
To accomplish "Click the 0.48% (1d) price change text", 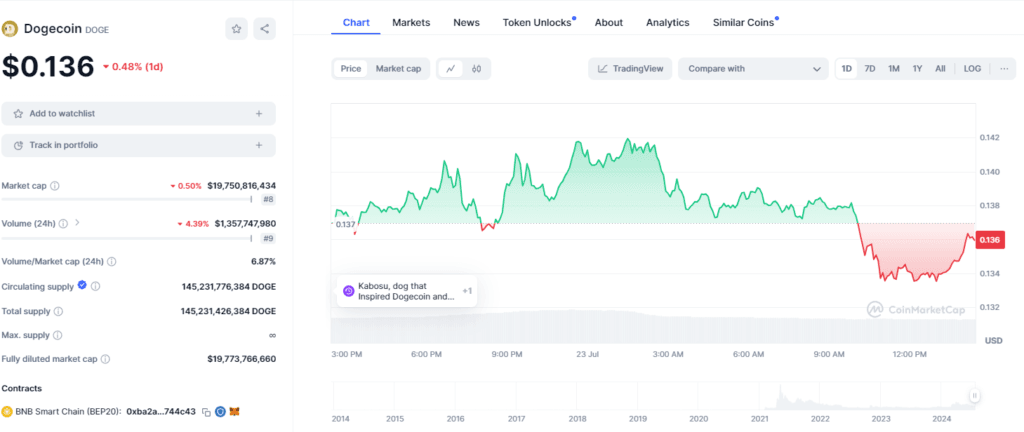I will (137, 67).
